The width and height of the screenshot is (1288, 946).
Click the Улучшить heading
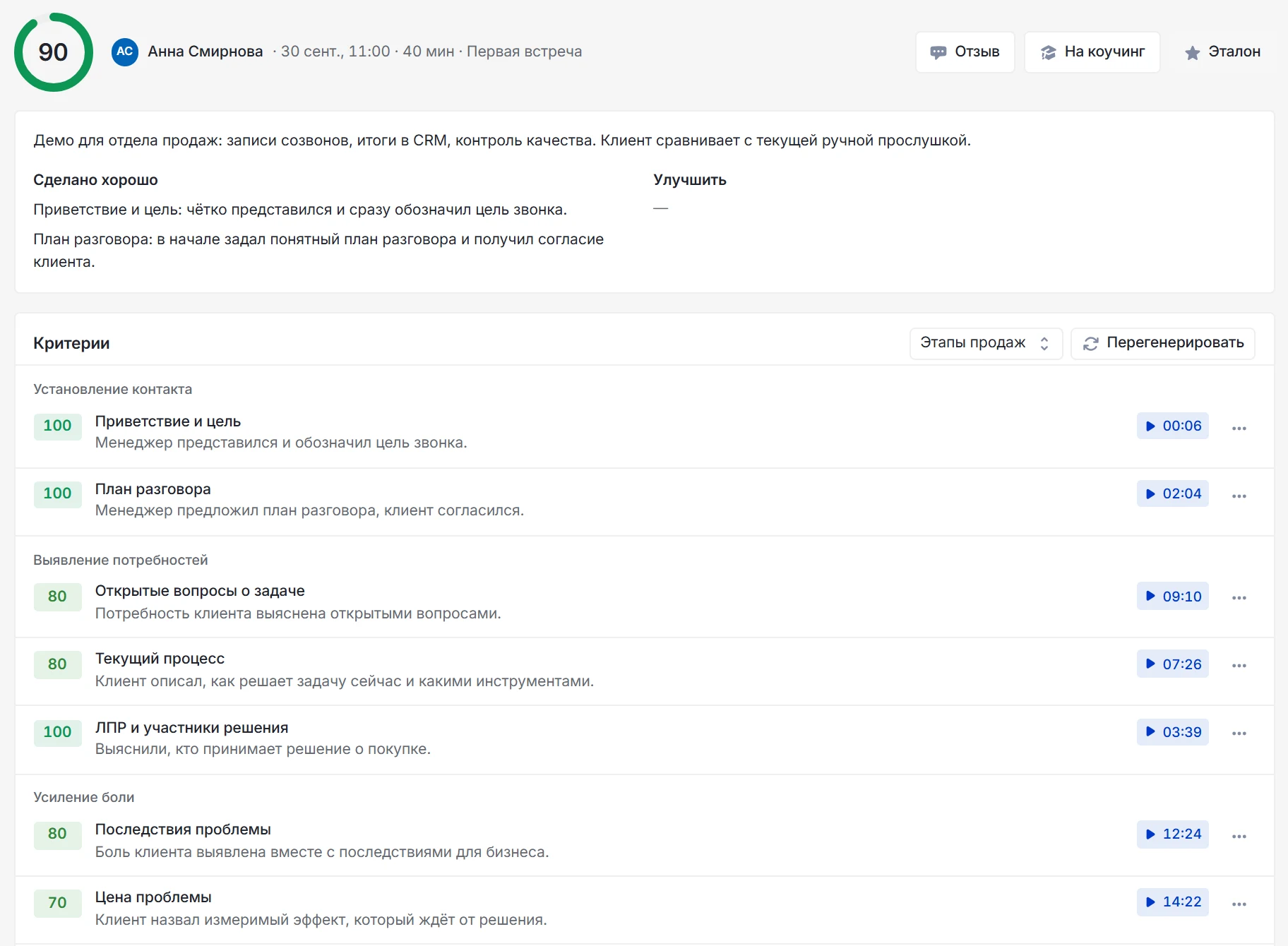690,180
